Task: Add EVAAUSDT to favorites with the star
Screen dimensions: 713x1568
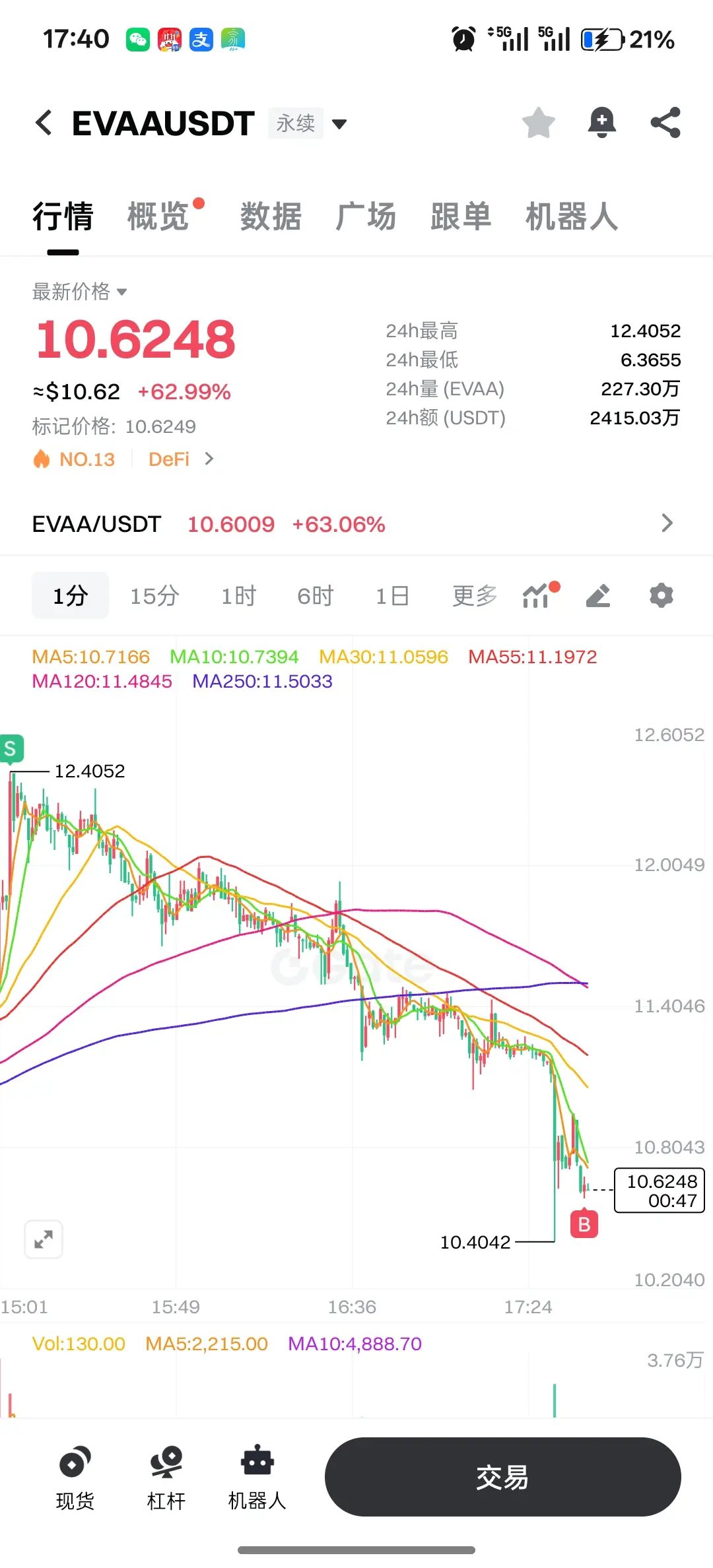Action: click(x=538, y=123)
